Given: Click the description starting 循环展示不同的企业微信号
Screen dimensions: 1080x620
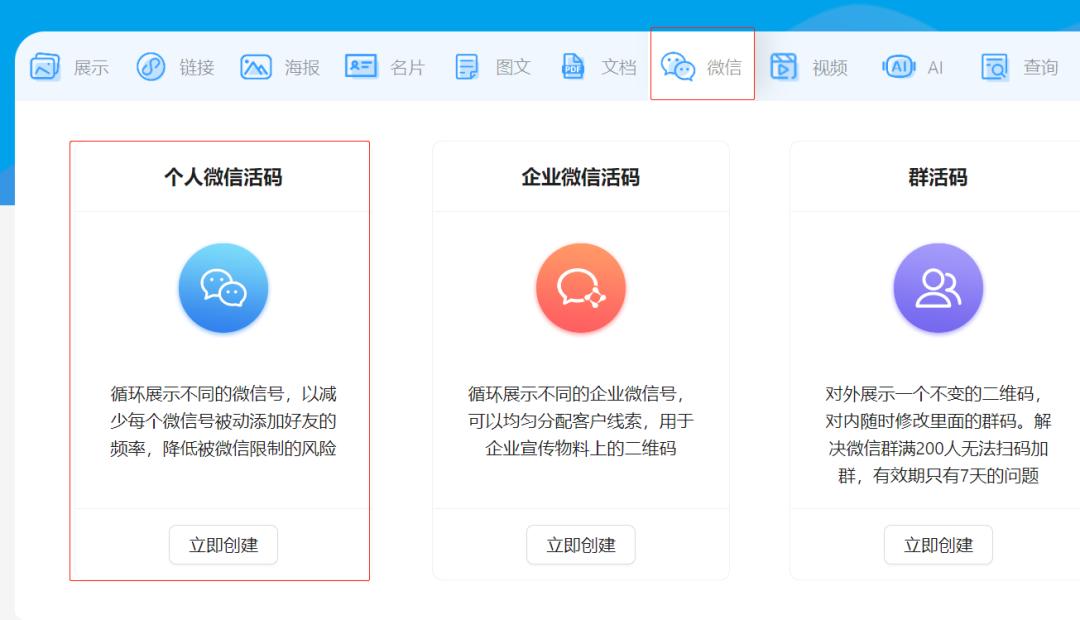Looking at the screenshot, I should click(581, 421).
